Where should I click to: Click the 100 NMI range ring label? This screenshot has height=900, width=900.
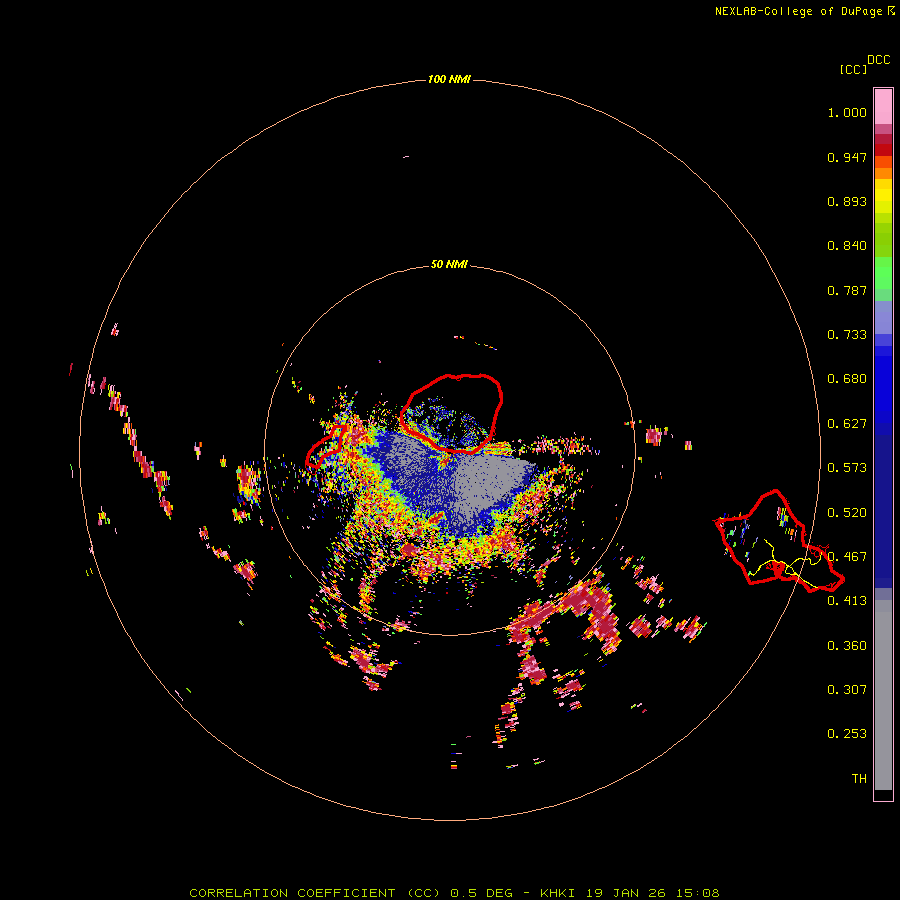click(449, 79)
